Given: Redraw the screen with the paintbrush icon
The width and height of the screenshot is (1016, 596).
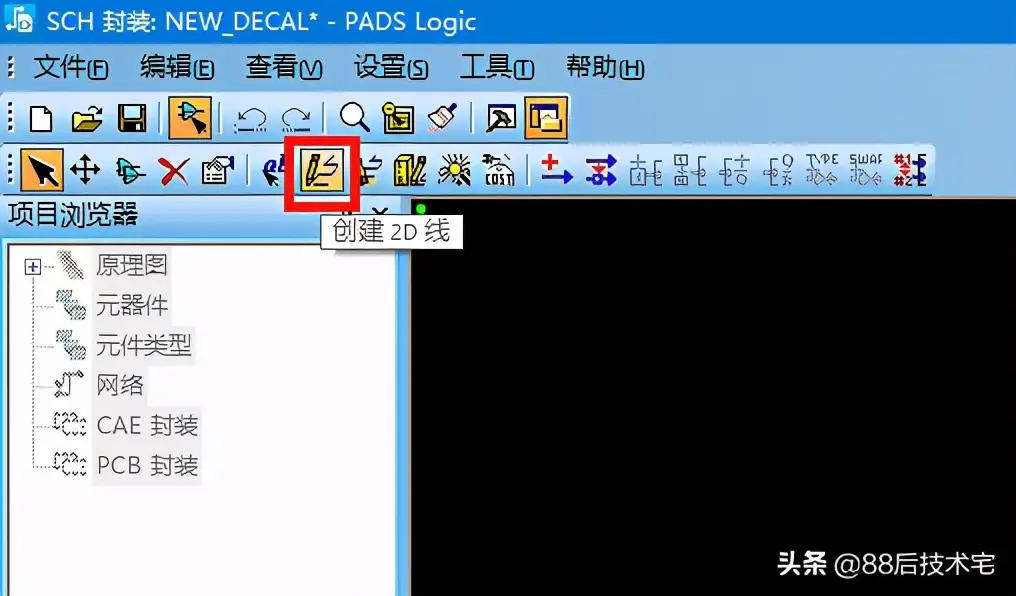Looking at the screenshot, I should 443,118.
